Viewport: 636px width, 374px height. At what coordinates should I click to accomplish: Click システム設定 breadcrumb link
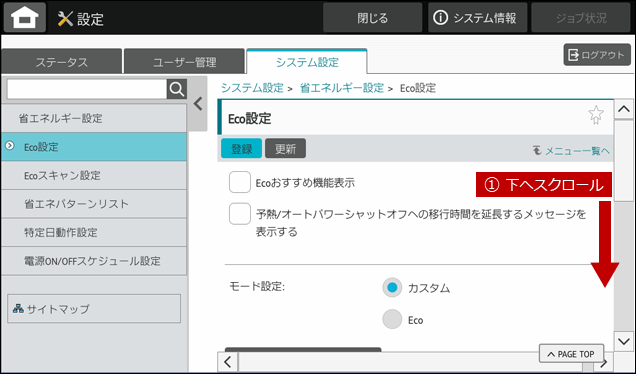pyautogui.click(x=252, y=88)
